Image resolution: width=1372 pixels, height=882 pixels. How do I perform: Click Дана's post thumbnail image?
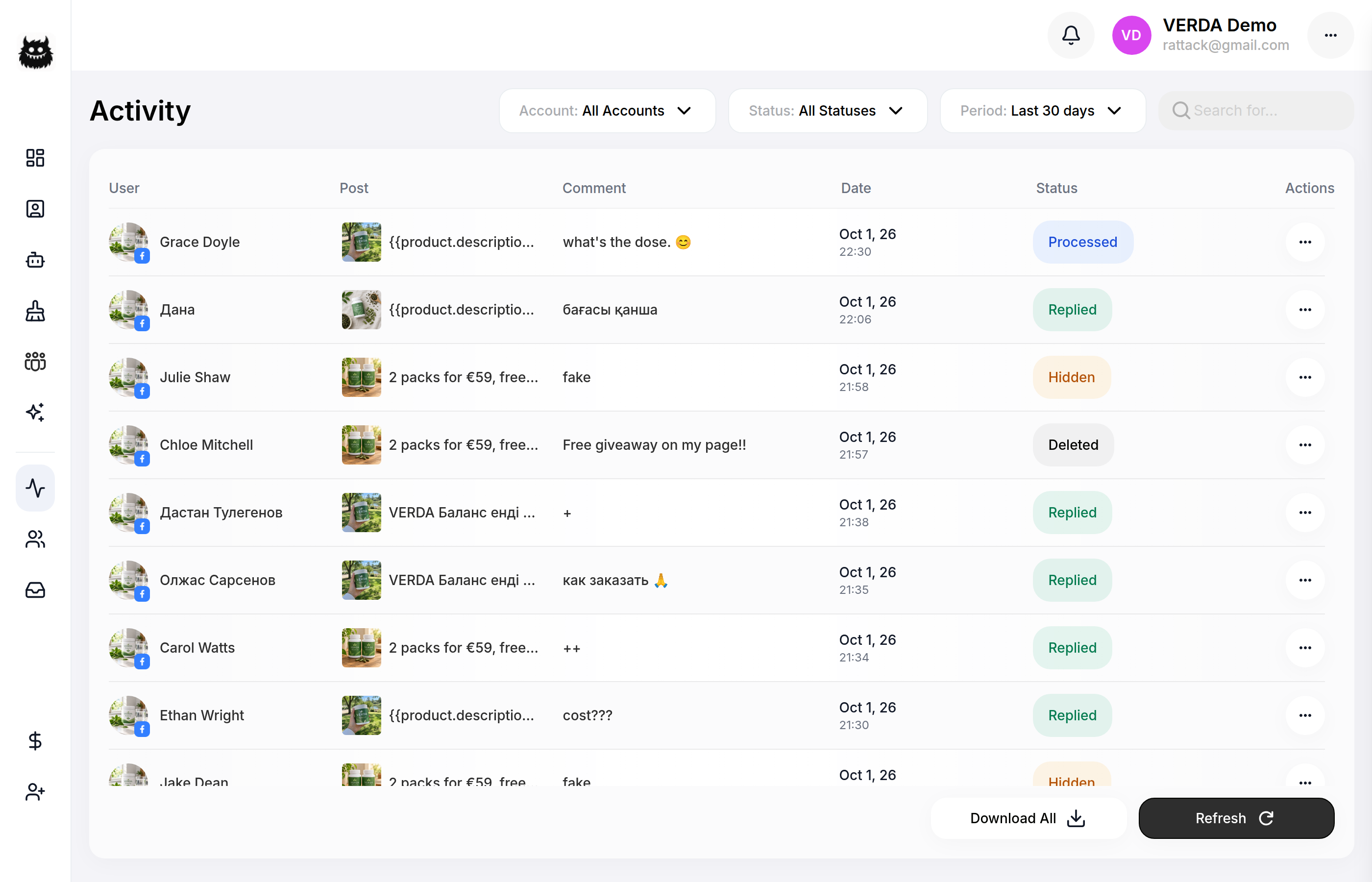361,310
